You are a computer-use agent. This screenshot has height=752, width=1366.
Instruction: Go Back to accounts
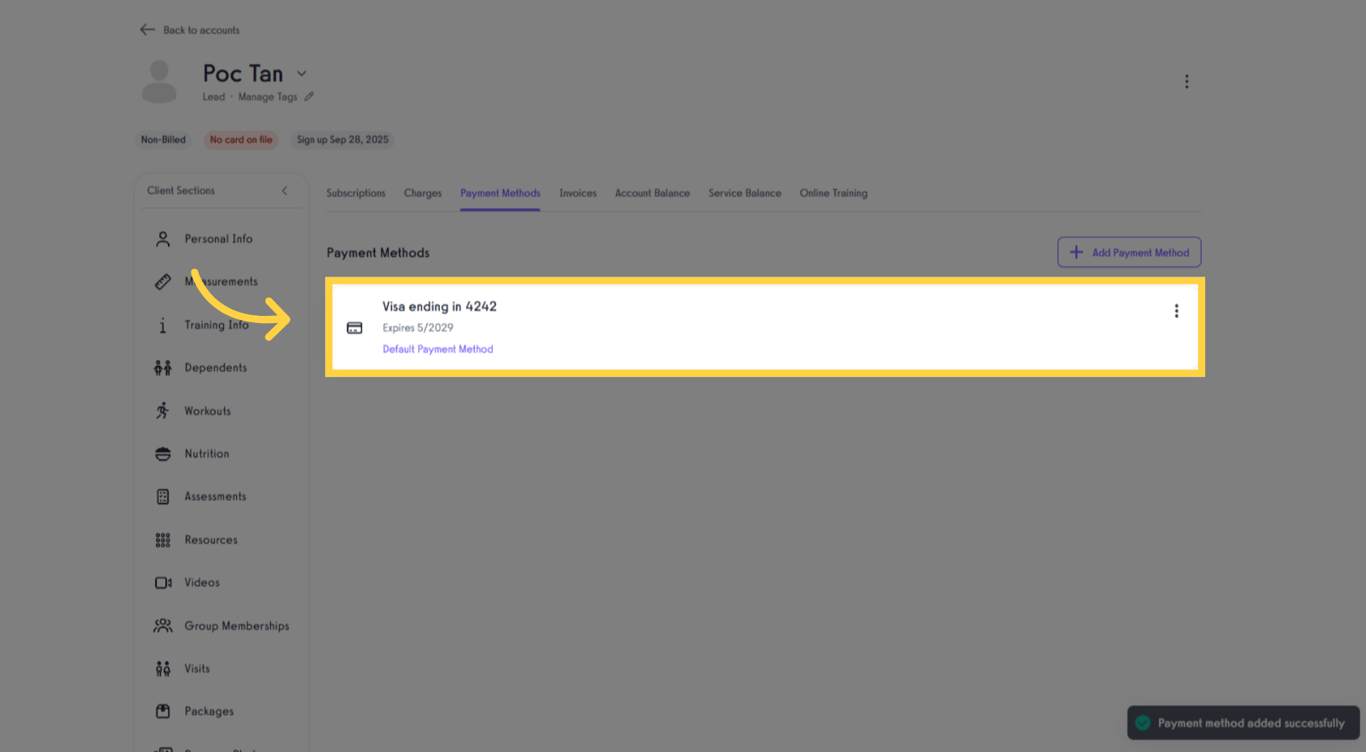click(x=189, y=30)
